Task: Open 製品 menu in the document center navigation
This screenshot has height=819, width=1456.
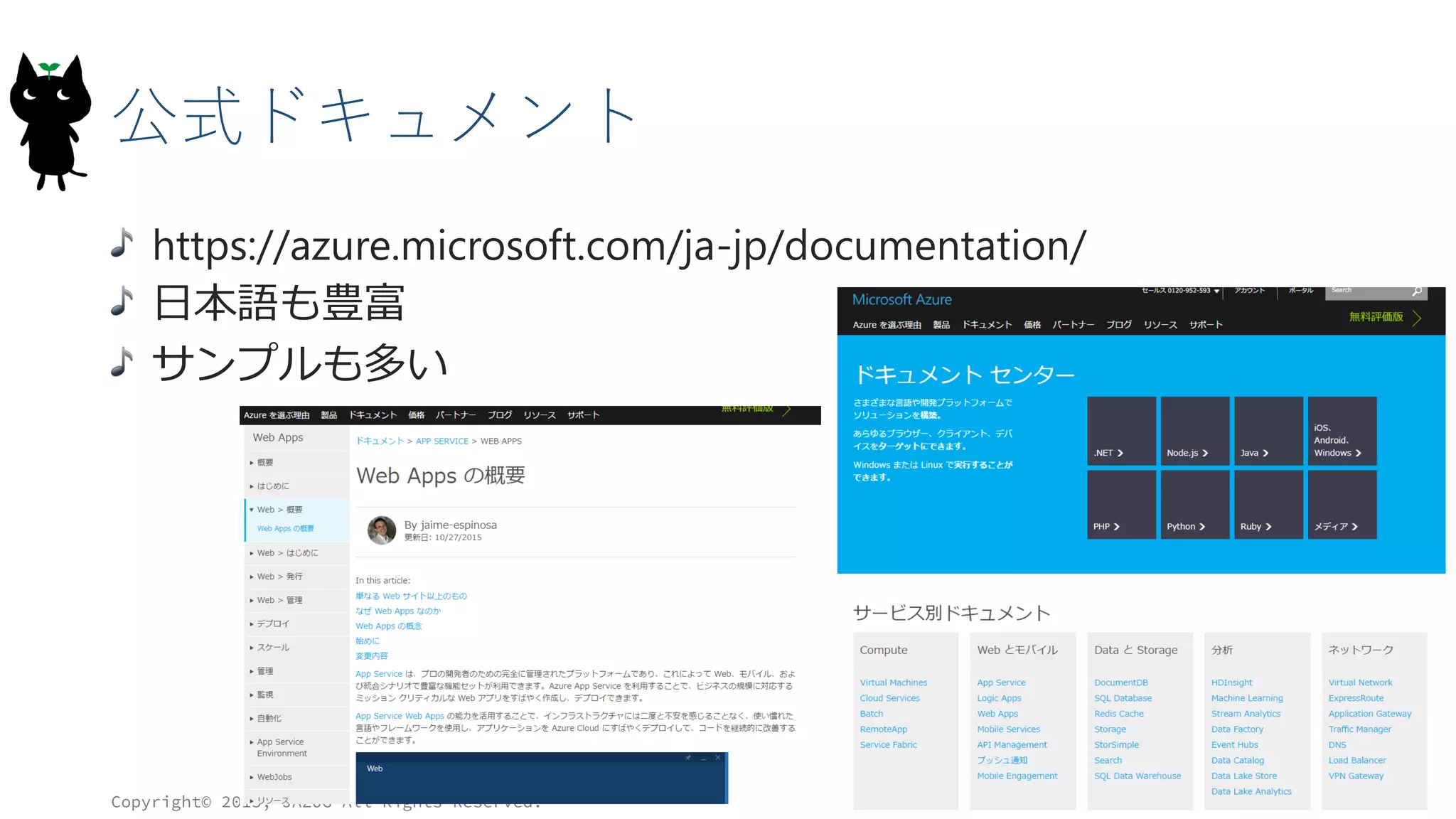Action: (941, 325)
